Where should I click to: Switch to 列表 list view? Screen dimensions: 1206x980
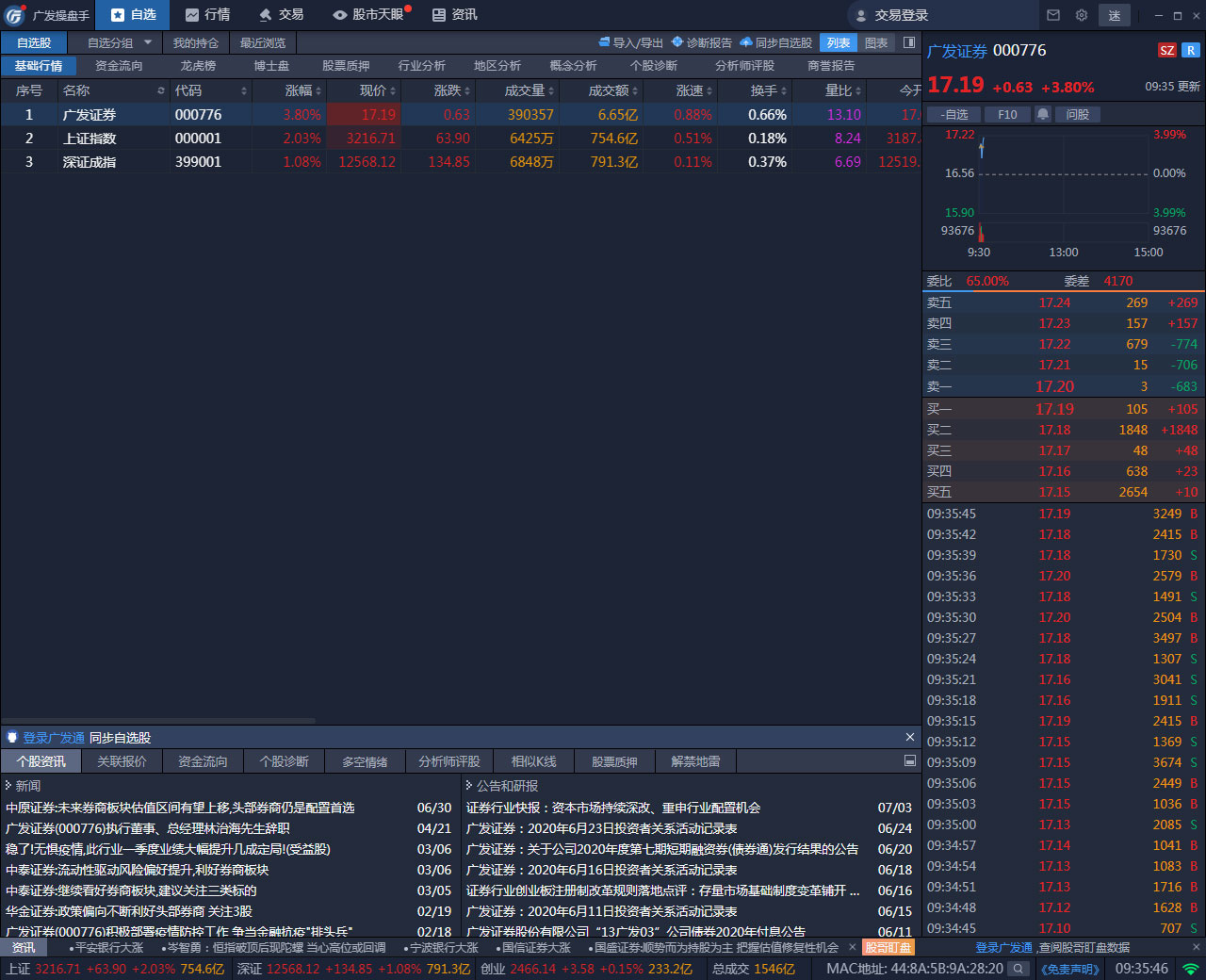(x=839, y=42)
